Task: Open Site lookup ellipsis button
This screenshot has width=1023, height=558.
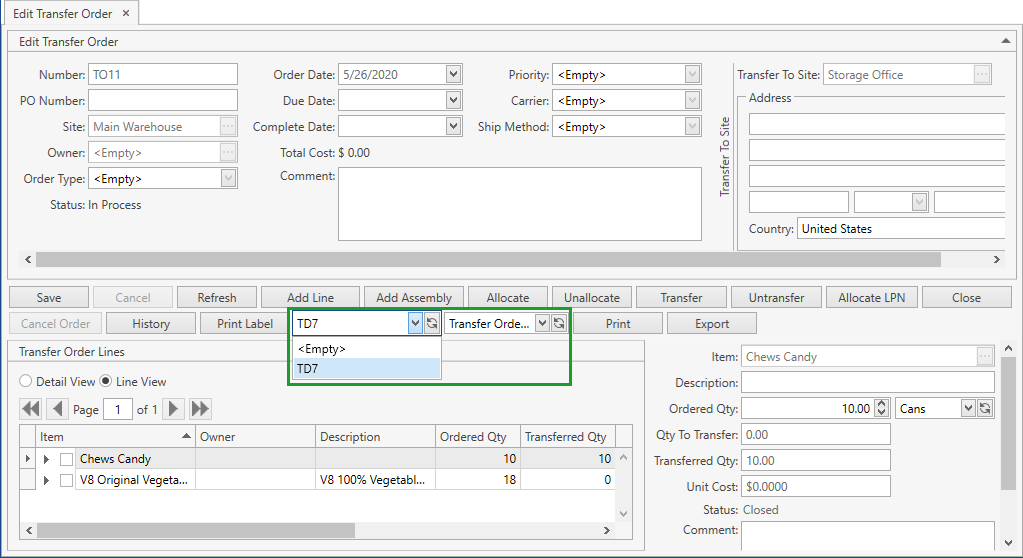Action: [228, 127]
